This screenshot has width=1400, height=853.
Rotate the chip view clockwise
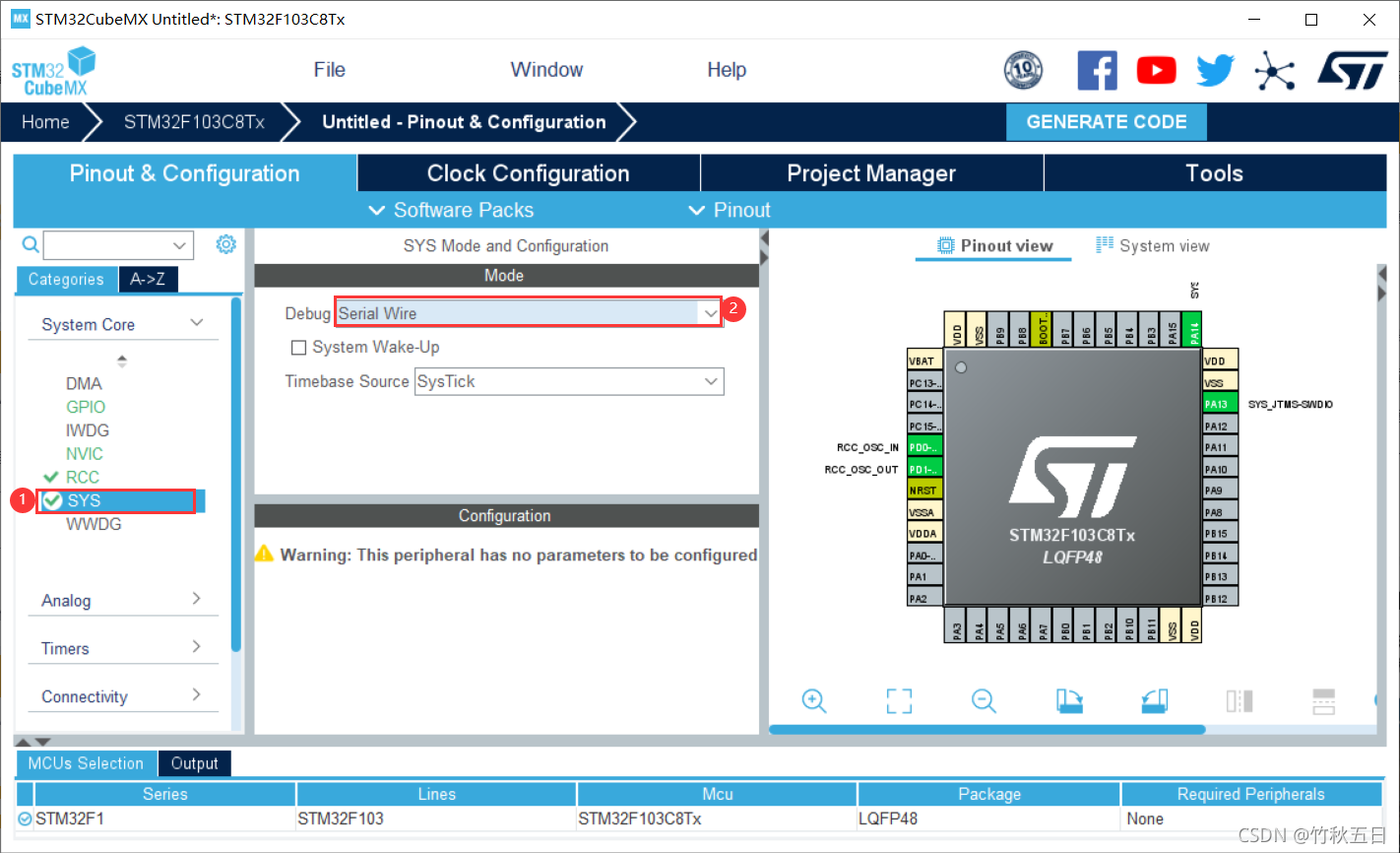pos(1069,700)
